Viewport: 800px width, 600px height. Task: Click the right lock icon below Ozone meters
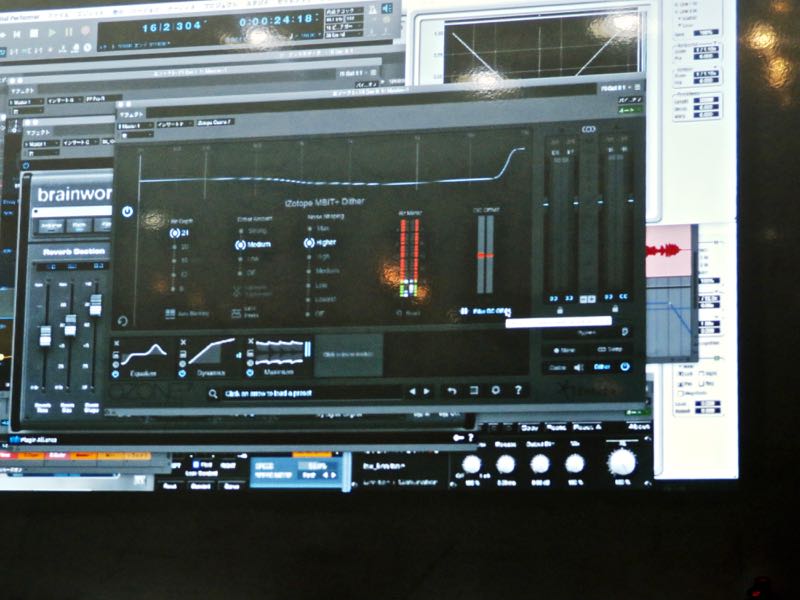615,309
